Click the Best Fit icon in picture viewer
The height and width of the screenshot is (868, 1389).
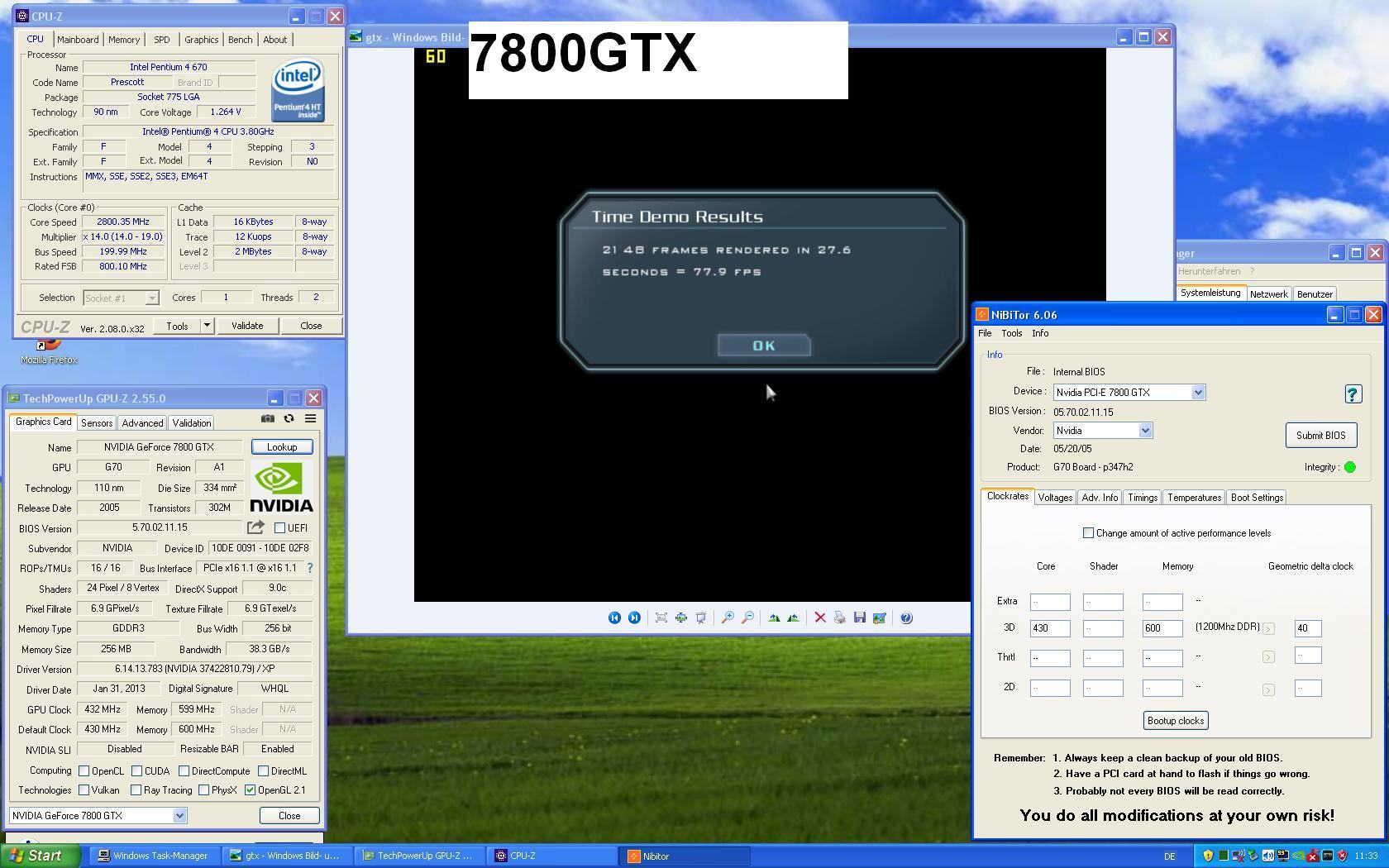661,618
